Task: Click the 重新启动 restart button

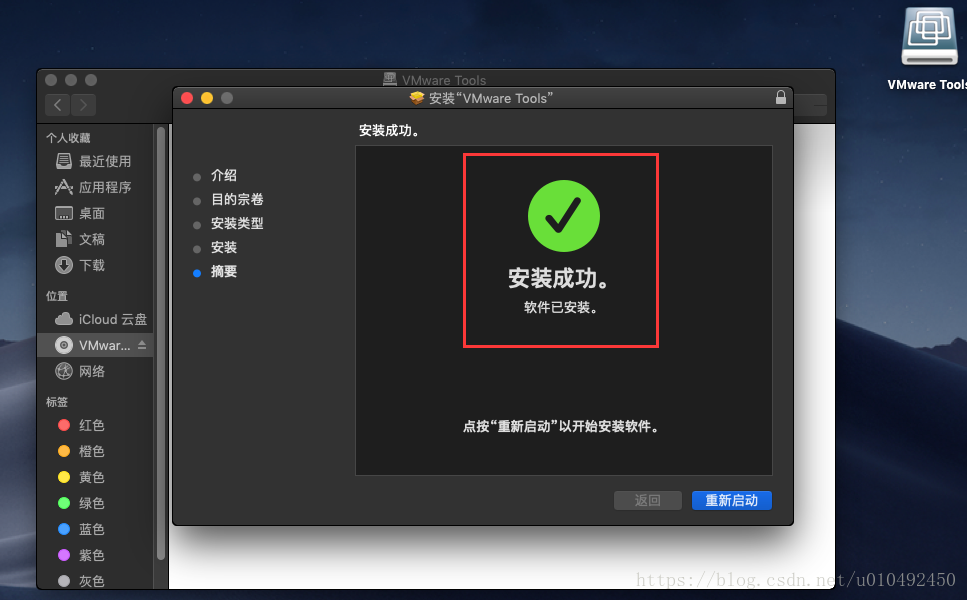Action: pyautogui.click(x=731, y=500)
